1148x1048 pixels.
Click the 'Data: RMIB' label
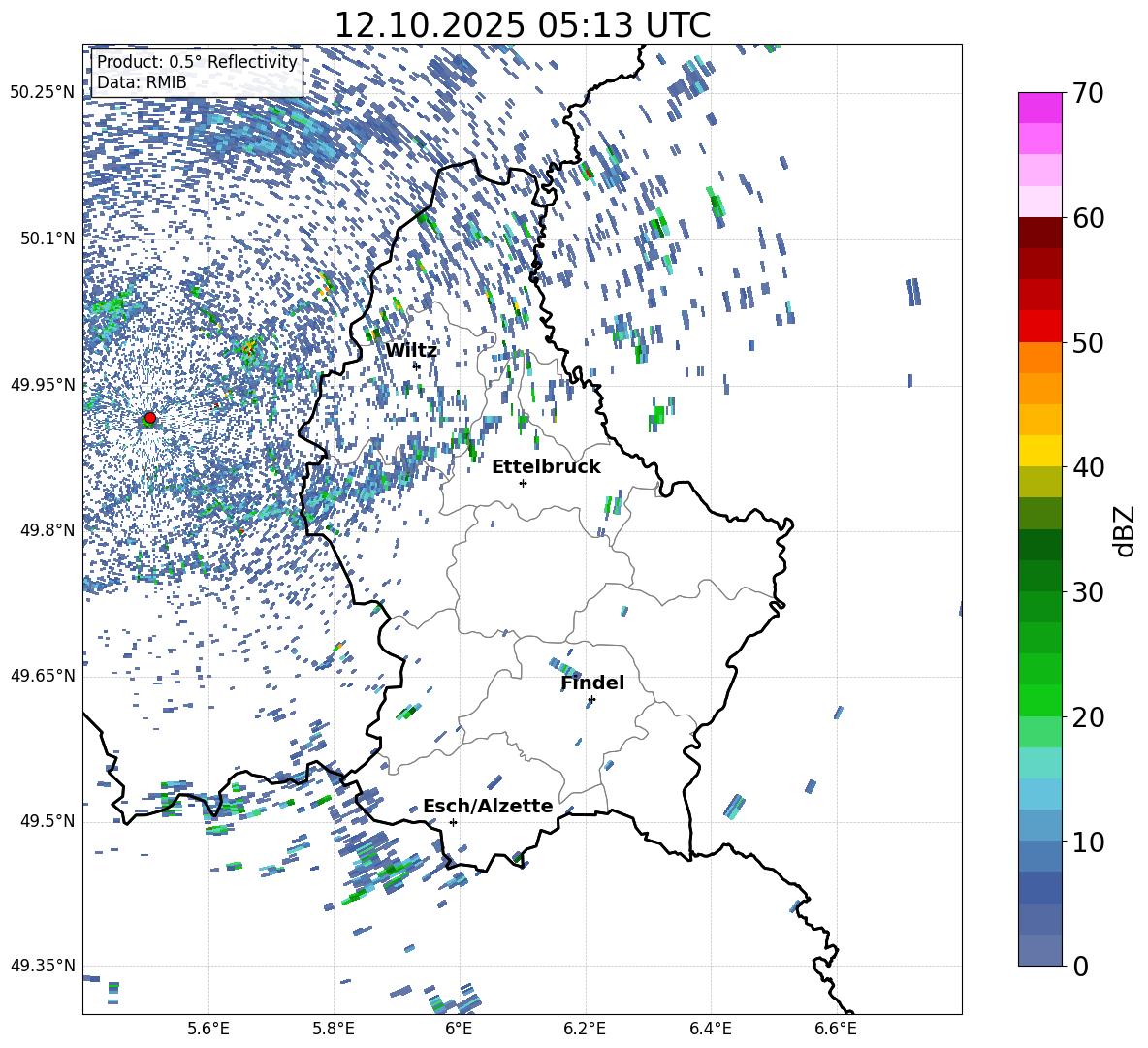142,82
